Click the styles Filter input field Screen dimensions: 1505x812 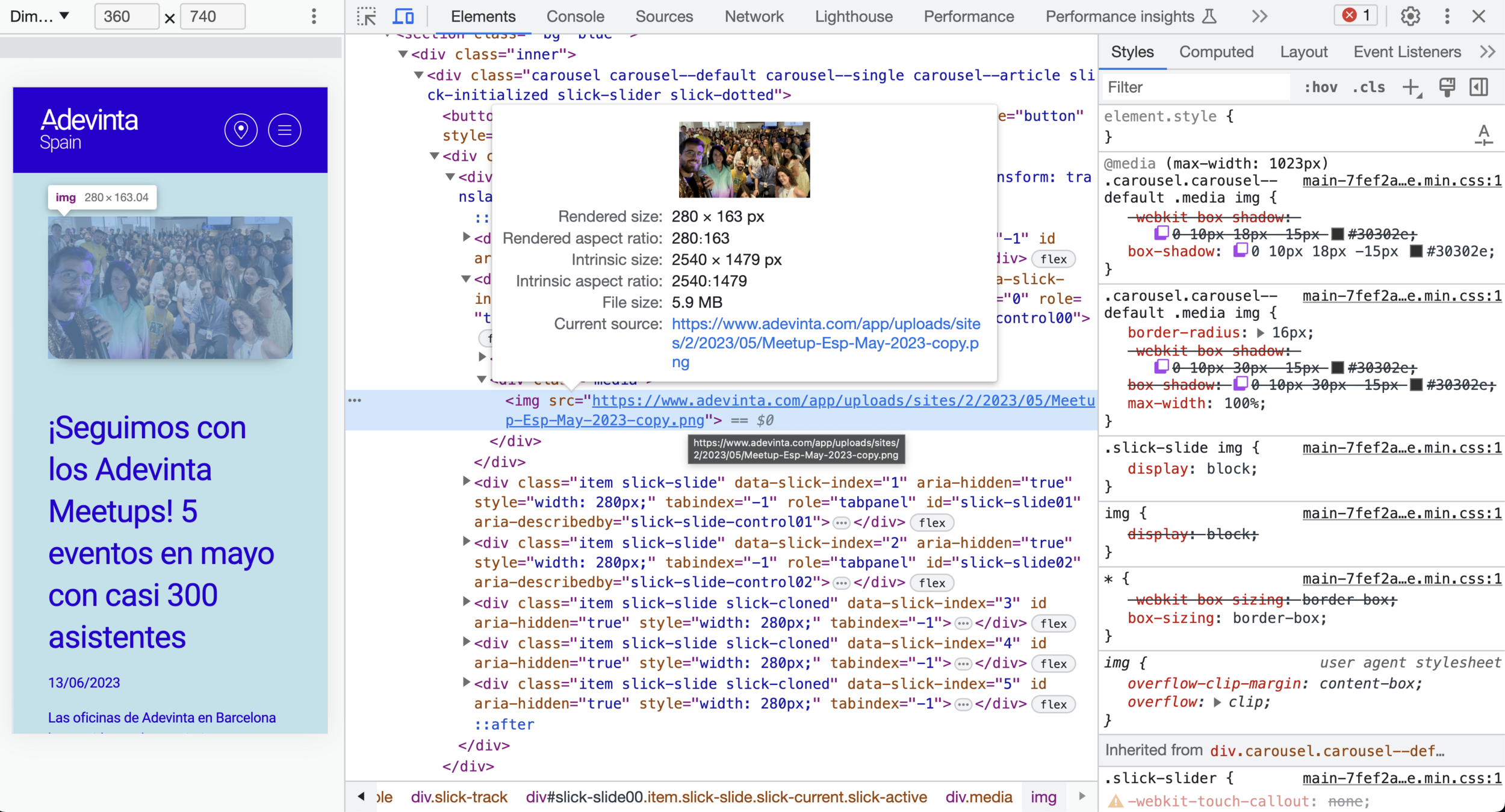(x=1195, y=87)
